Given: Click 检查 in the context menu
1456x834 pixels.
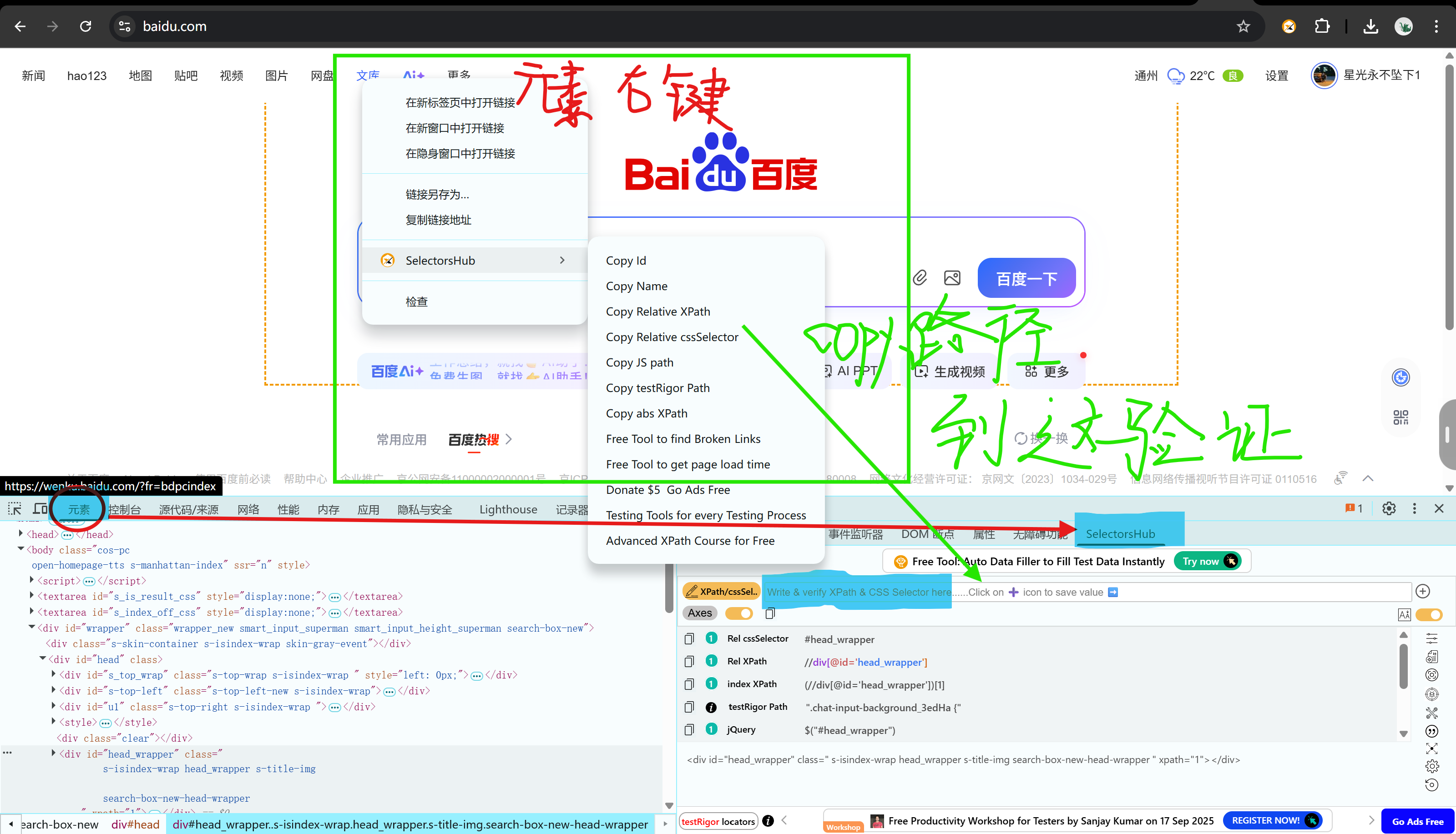Looking at the screenshot, I should [417, 302].
